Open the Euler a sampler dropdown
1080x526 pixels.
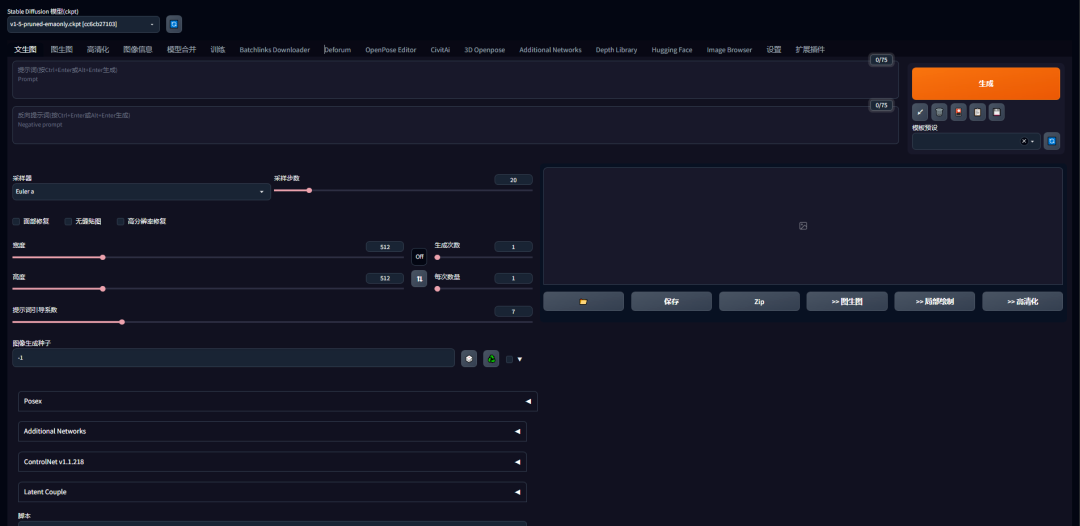tap(140, 191)
